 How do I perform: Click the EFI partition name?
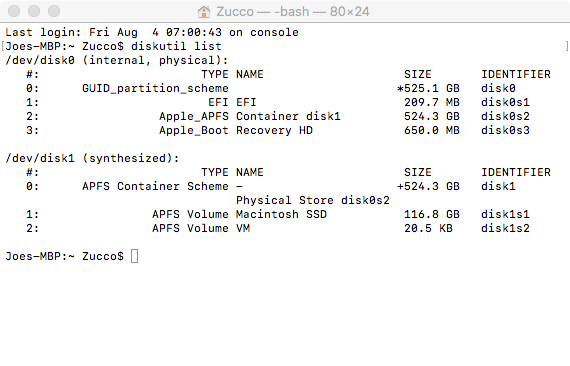246,102
